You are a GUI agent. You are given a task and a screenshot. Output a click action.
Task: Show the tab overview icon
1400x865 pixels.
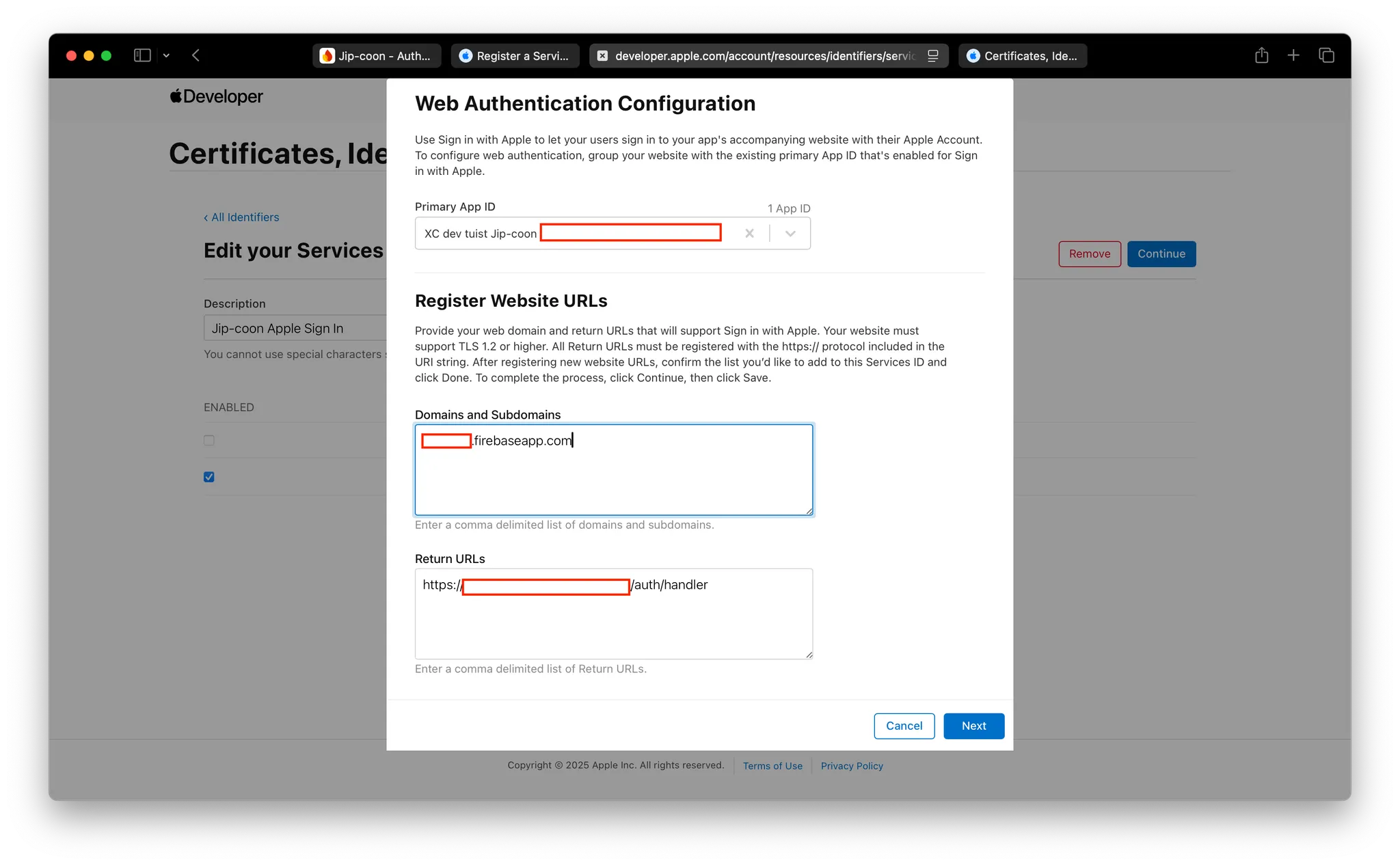click(x=1326, y=55)
